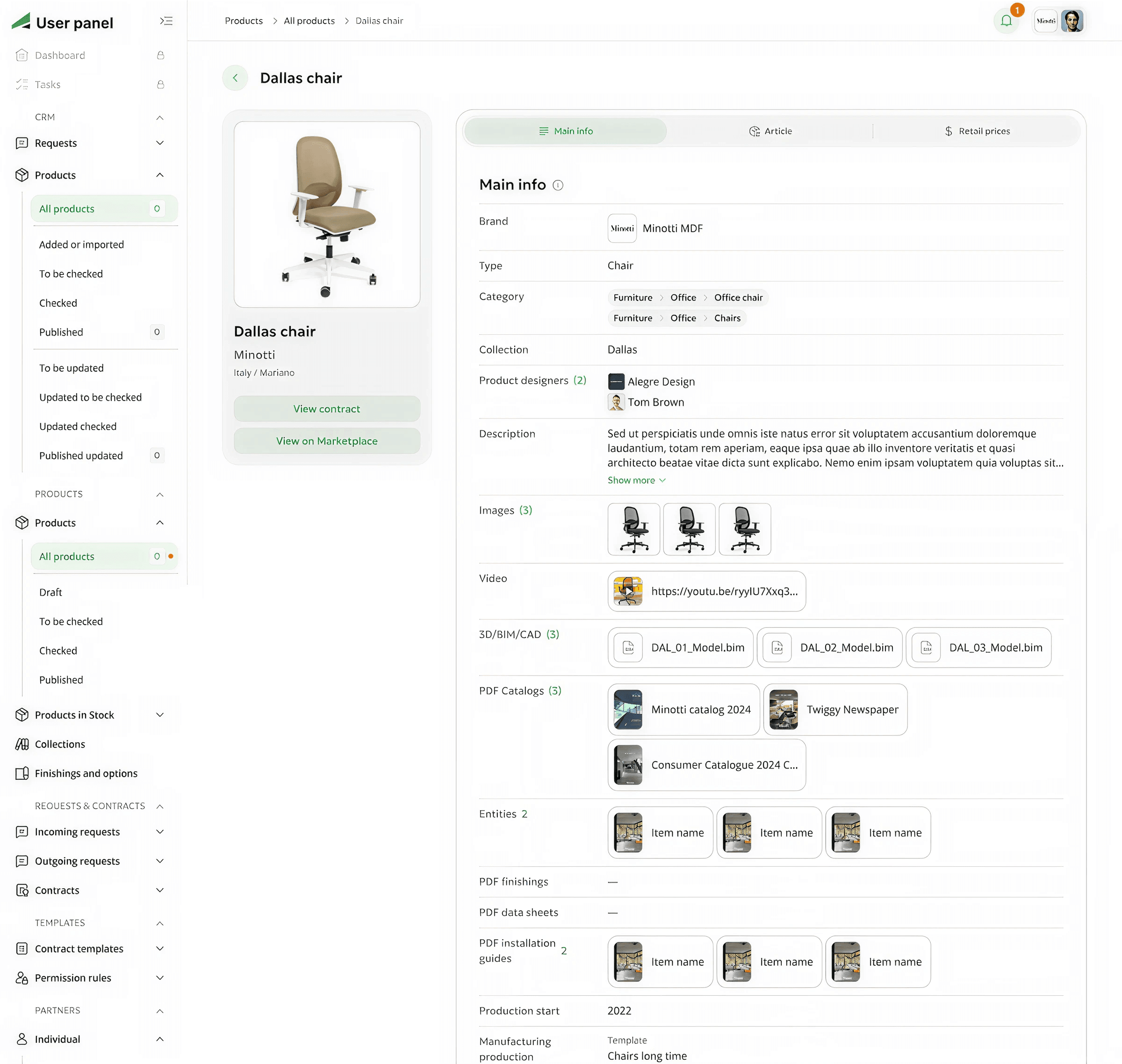Viewport: 1122px width, 1064px height.
Task: Open the first image thumbnail in Images row
Action: (633, 529)
